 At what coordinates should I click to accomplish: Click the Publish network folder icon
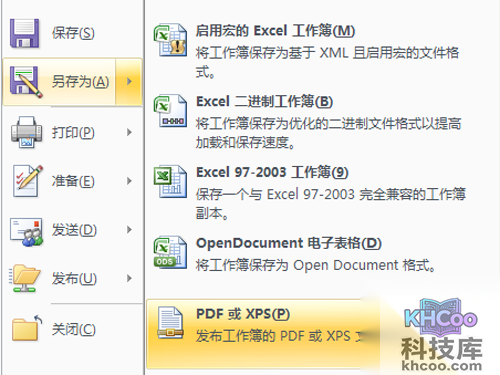[24, 279]
